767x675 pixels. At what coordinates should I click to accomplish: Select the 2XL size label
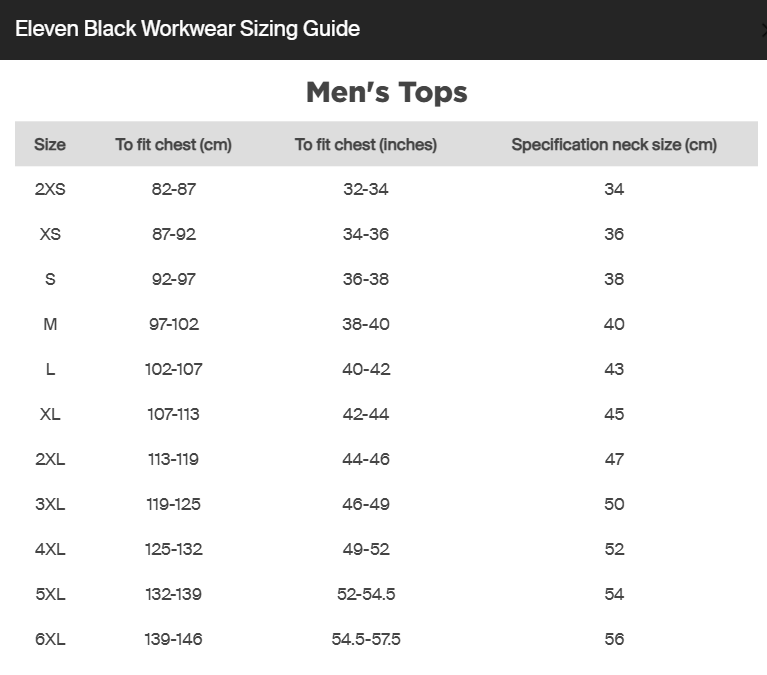coord(50,459)
